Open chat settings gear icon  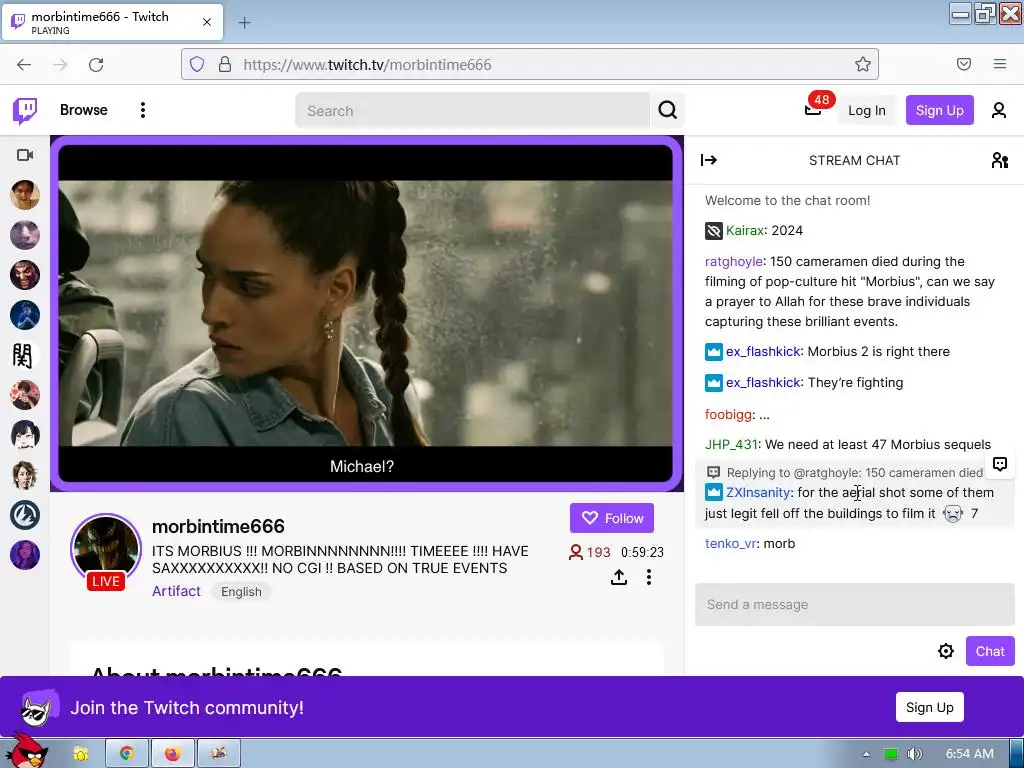click(x=946, y=651)
